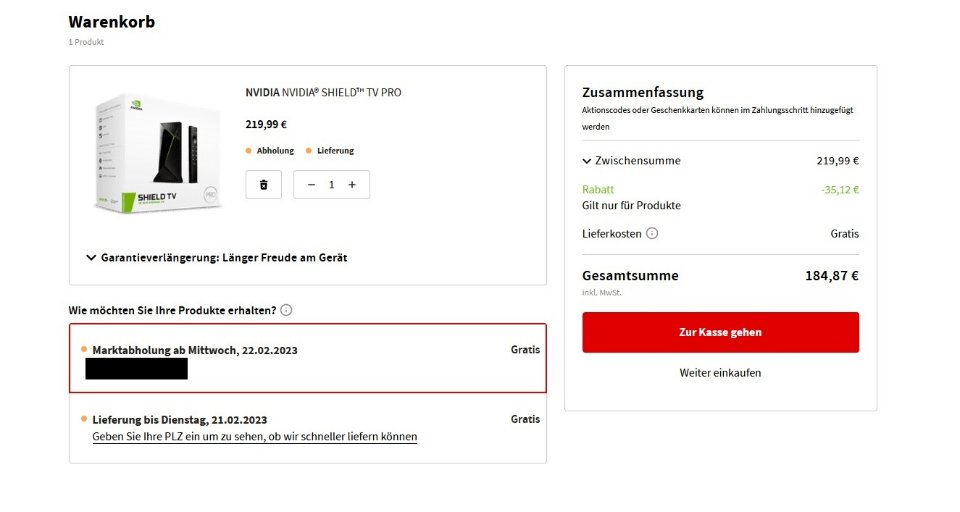Click the Garantieverlängerung label text

[224, 258]
